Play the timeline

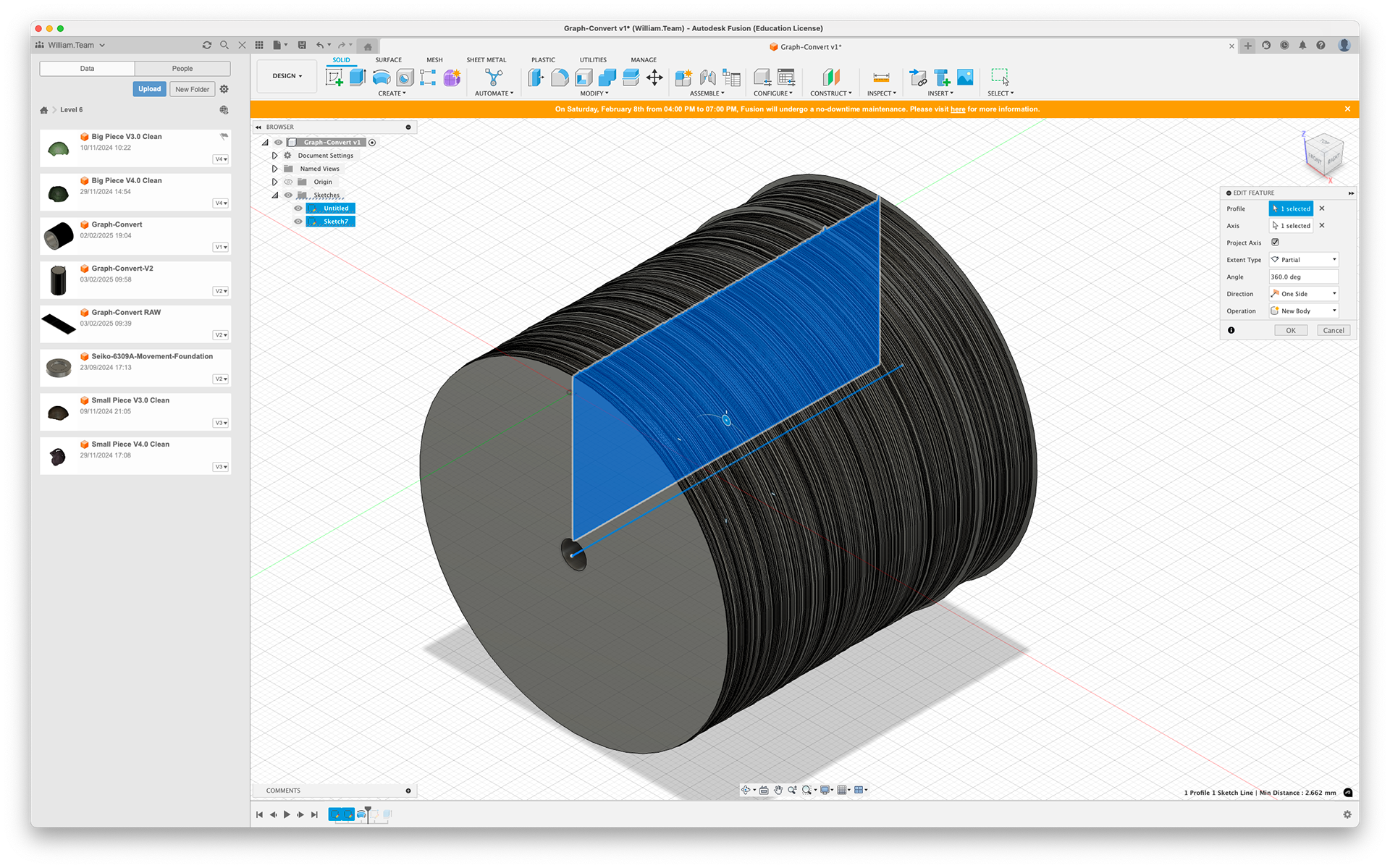pyautogui.click(x=287, y=814)
